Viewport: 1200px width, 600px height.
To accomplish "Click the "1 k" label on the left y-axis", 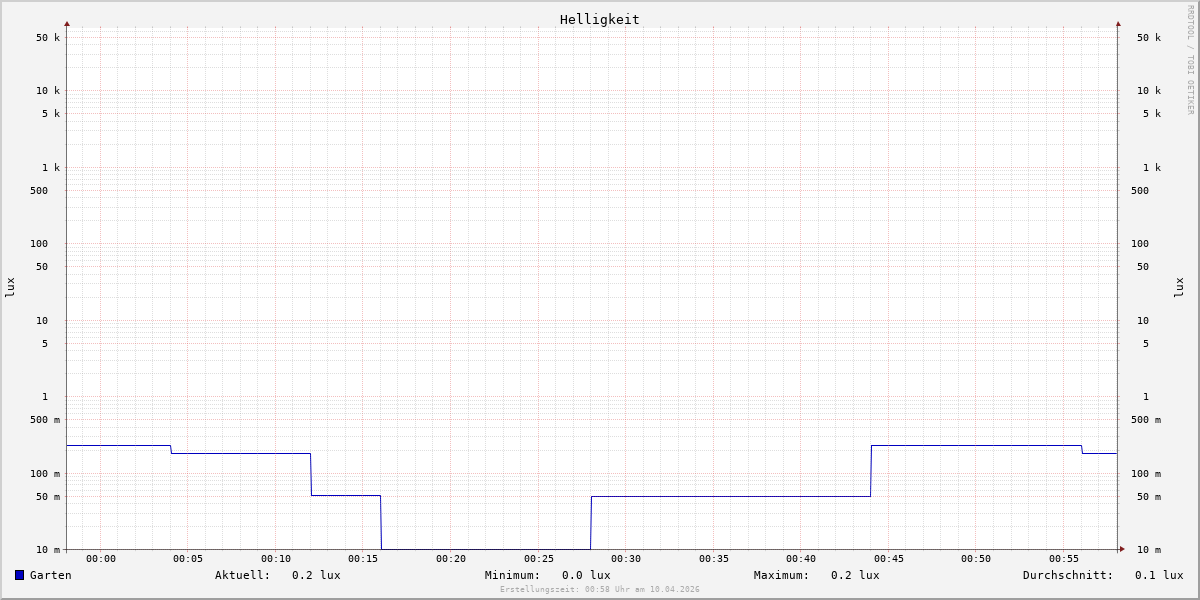I will pos(51,168).
